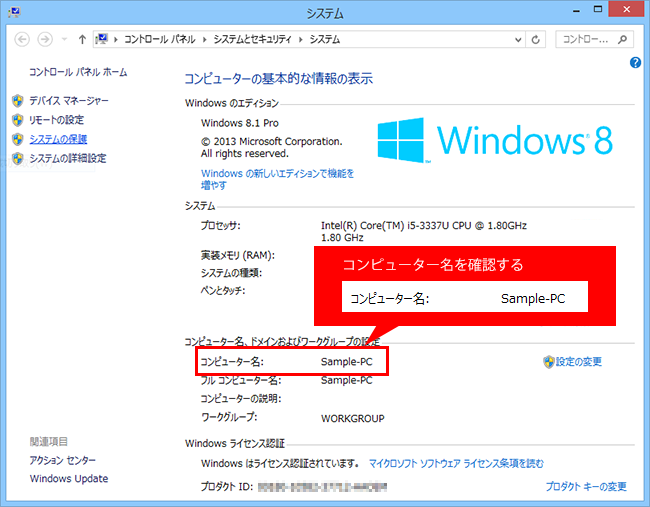Expand the arrow after コントロール パネル breadcrumb
Viewport: 650px width, 507px height.
204,39
